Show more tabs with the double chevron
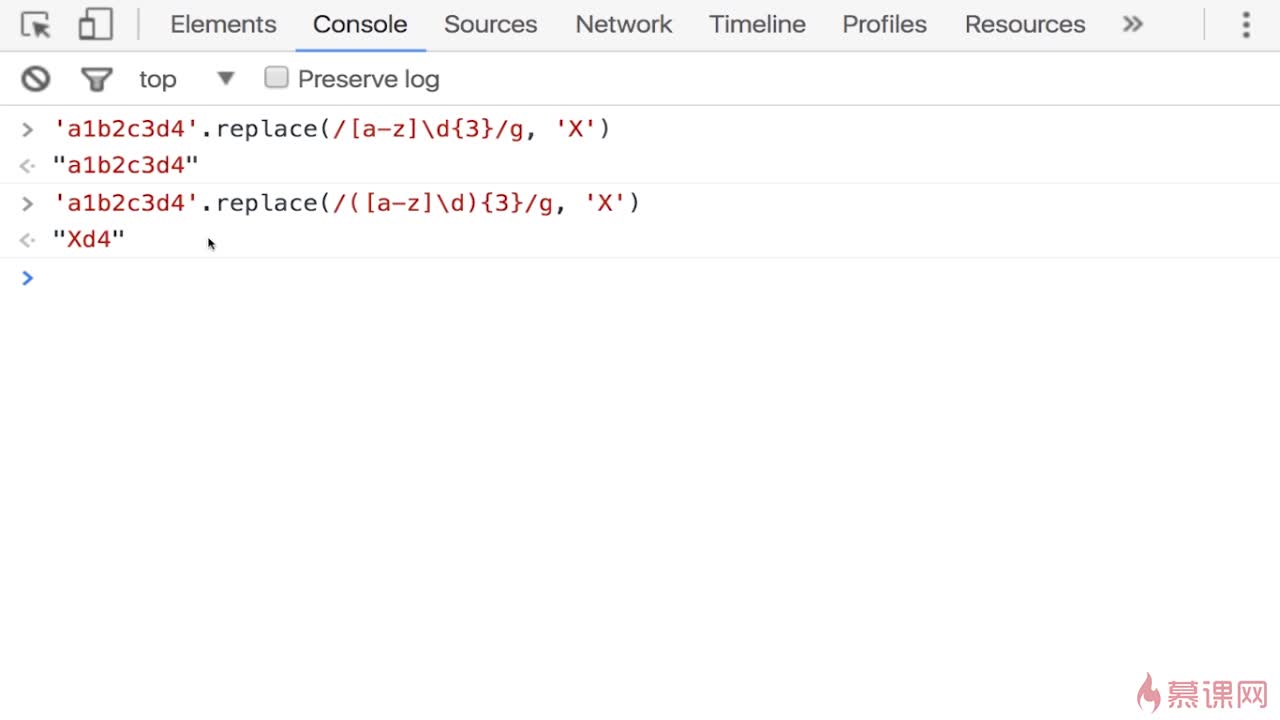Screen dimensions: 1280x720 [1132, 25]
